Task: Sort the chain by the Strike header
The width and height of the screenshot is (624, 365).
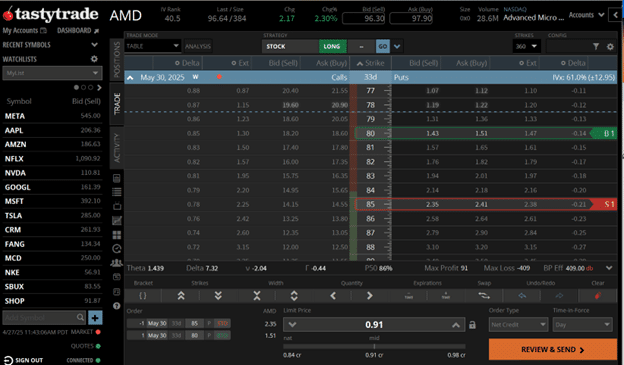Action: pyautogui.click(x=370, y=63)
